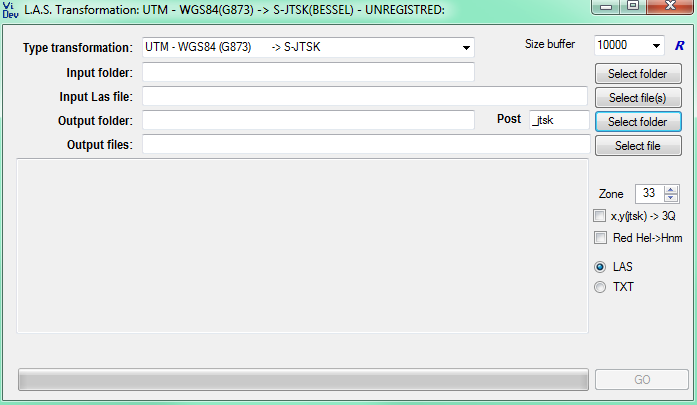The image size is (697, 405).
Task: Click the Post suffix field containing _jtsk
Action: coord(558,120)
